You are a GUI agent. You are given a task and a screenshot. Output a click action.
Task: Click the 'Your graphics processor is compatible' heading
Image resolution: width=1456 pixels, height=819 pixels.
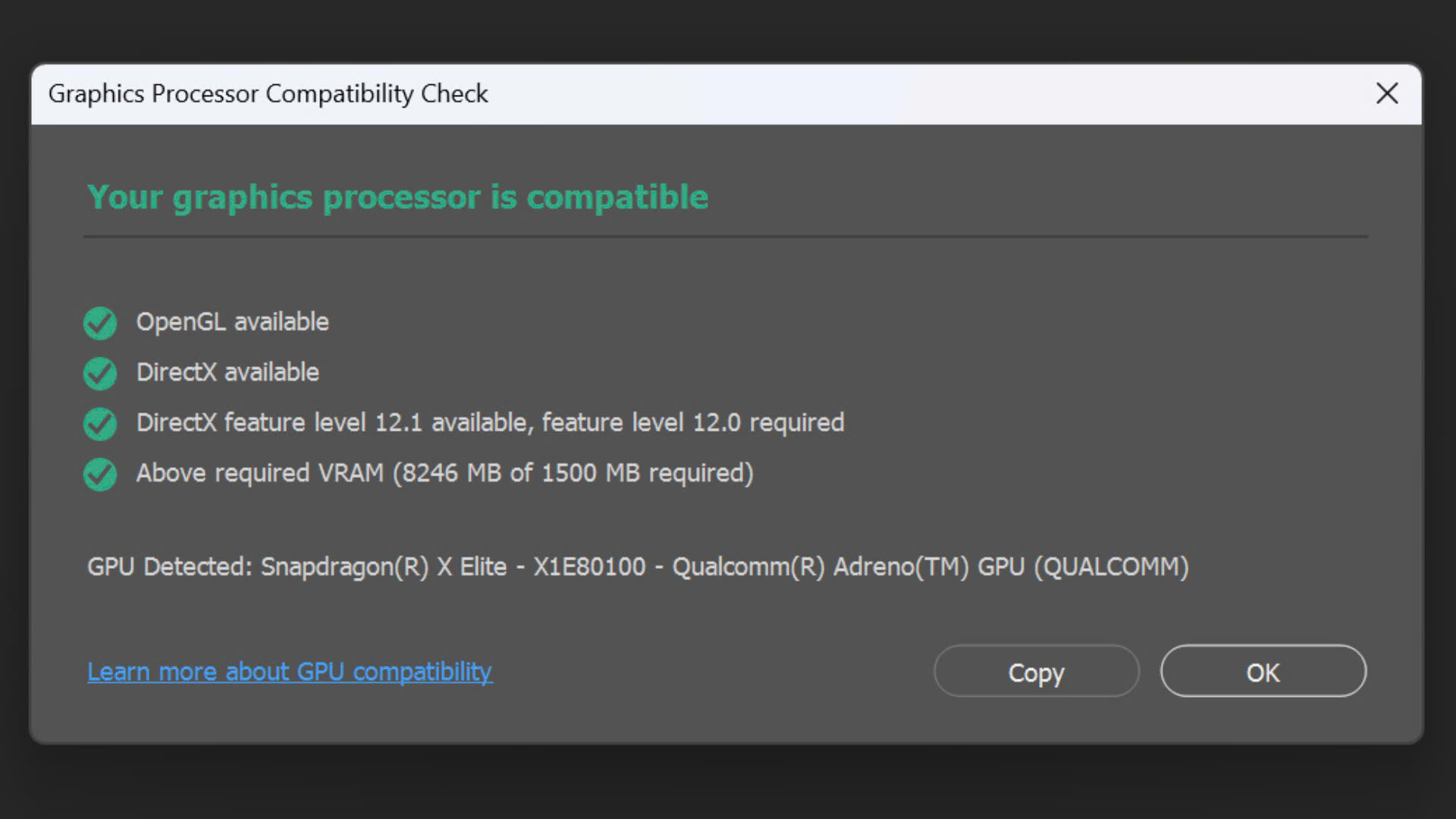point(398,197)
